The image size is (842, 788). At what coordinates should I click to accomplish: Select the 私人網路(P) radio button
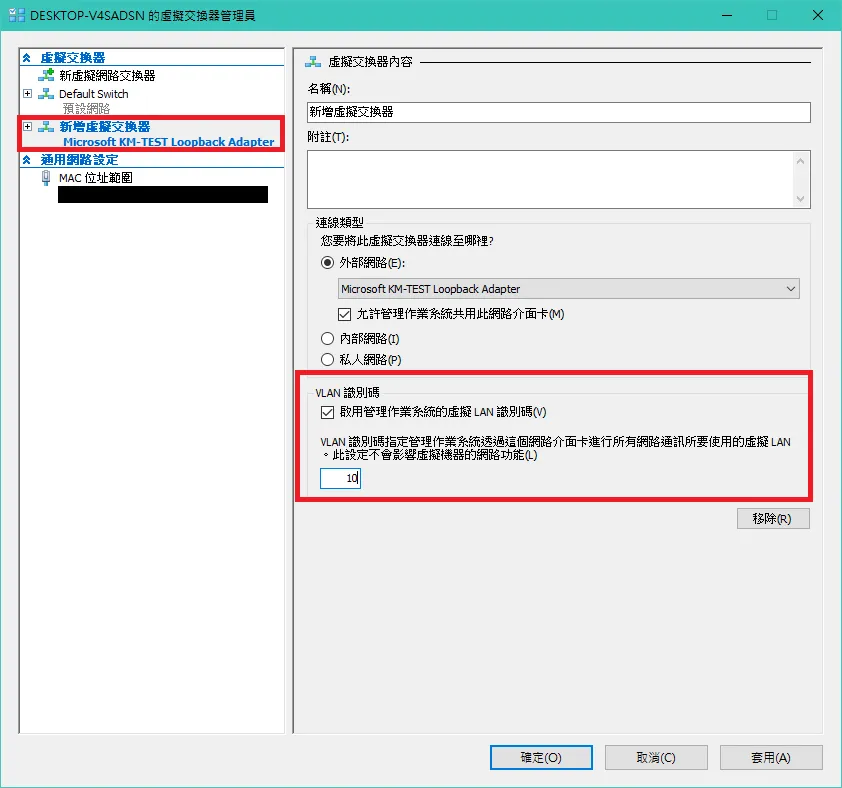click(327, 359)
